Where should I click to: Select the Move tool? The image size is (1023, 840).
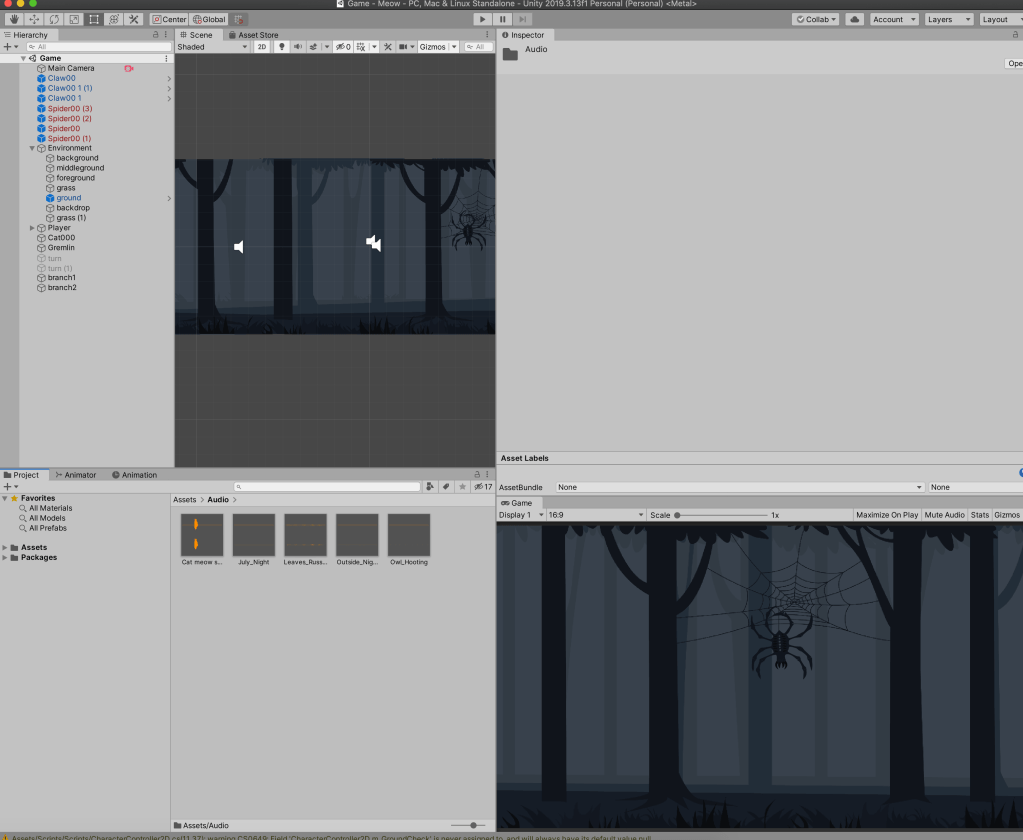[x=34, y=19]
